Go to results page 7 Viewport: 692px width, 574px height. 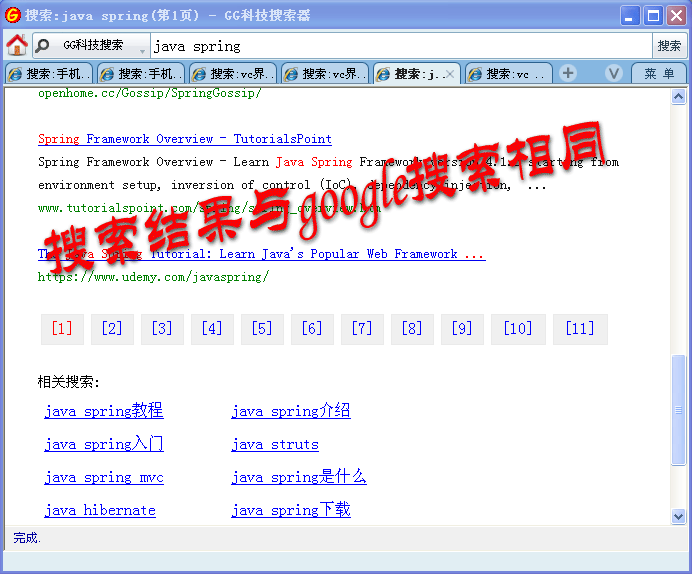(x=362, y=328)
